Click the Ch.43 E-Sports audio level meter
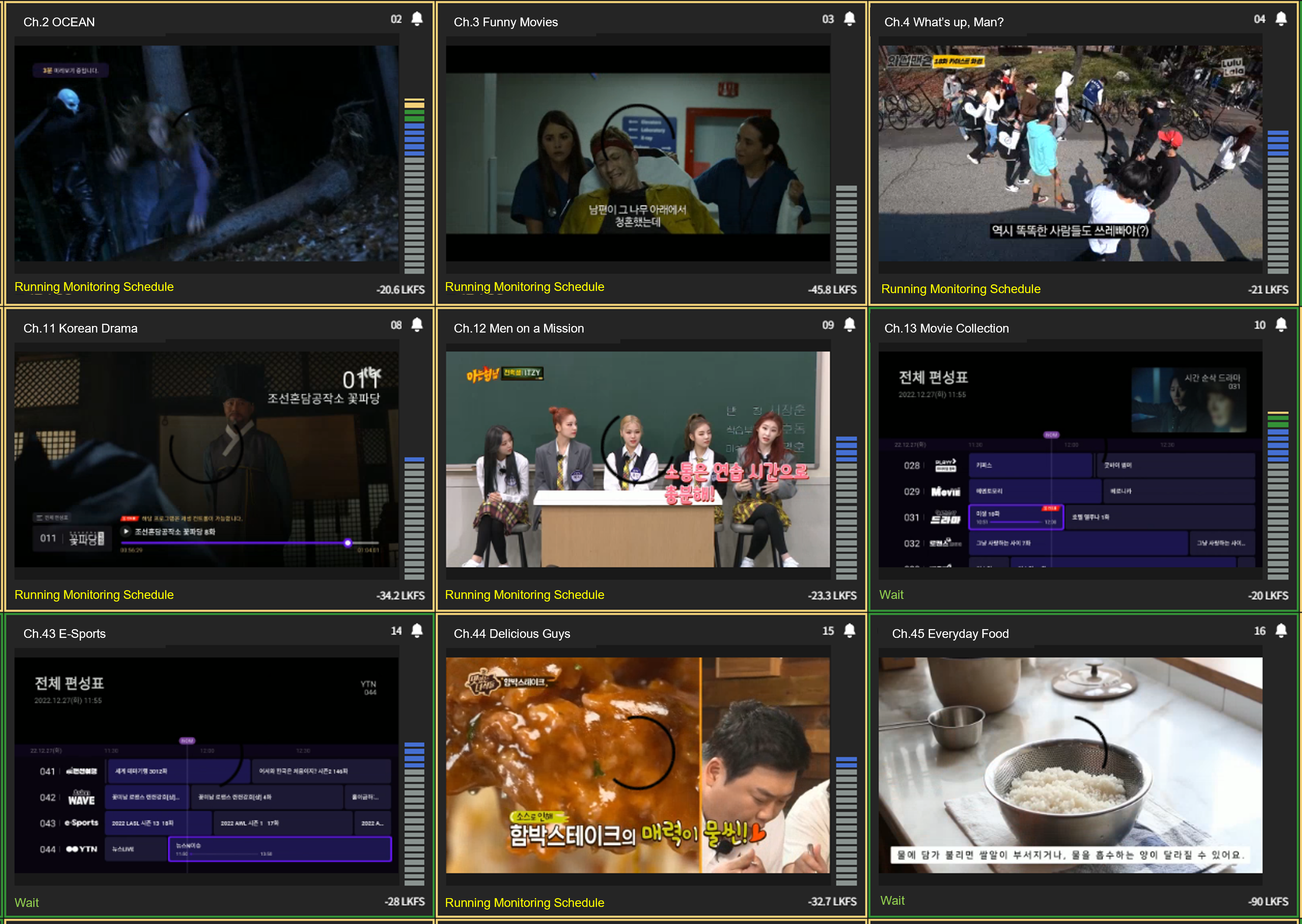The image size is (1302, 924). tap(414, 814)
